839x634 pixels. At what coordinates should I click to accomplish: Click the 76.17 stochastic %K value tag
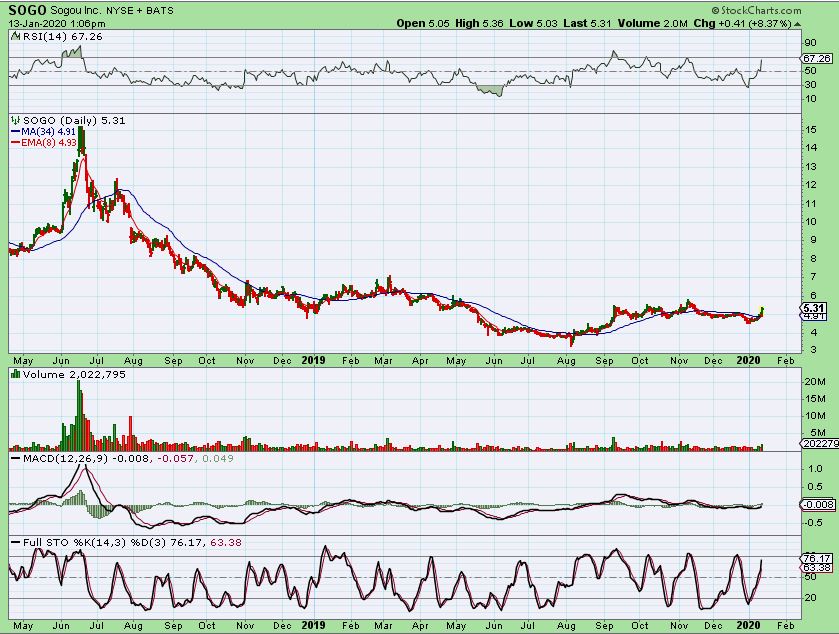point(817,558)
